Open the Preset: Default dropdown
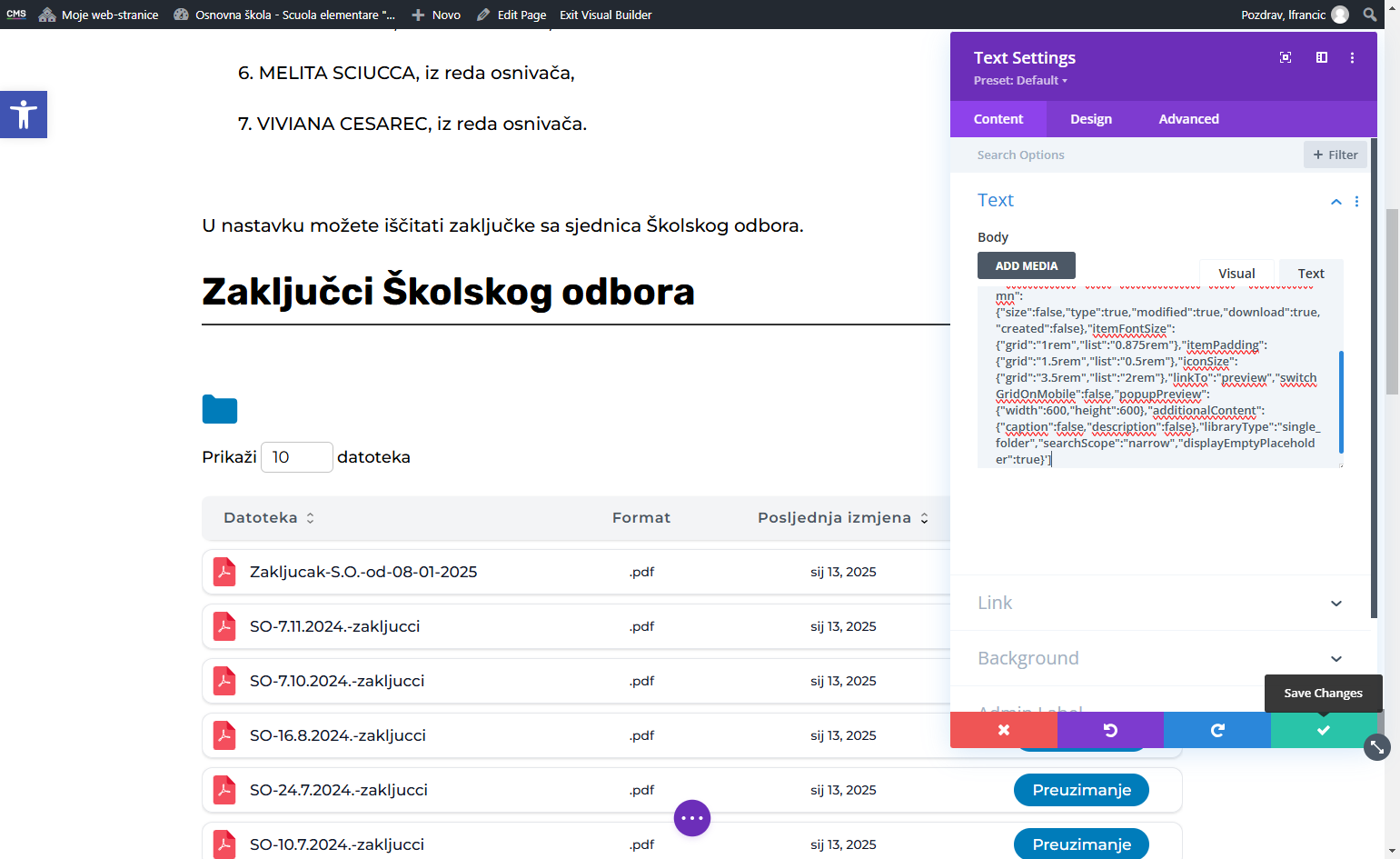The width and height of the screenshot is (1400, 859). point(1020,81)
